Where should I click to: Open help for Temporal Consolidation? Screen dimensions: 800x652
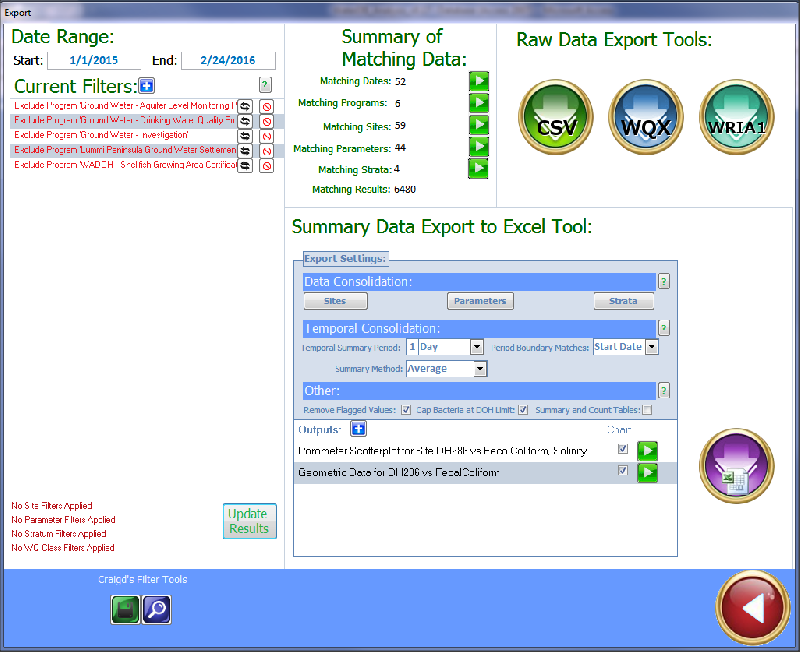click(664, 328)
